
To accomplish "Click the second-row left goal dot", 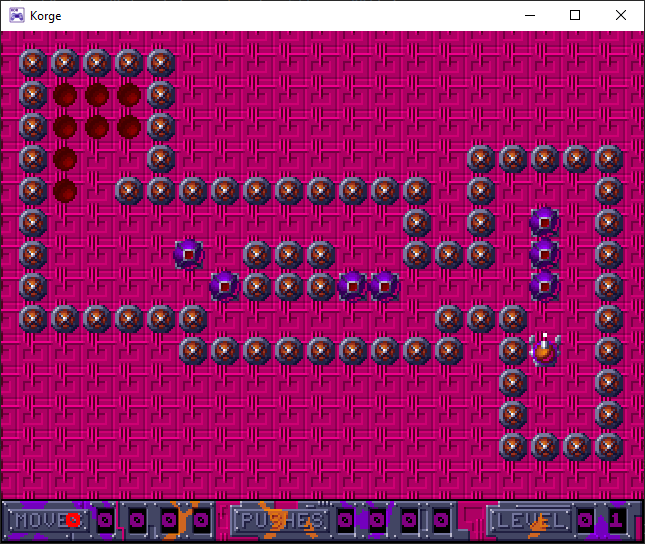I will tap(65, 127).
